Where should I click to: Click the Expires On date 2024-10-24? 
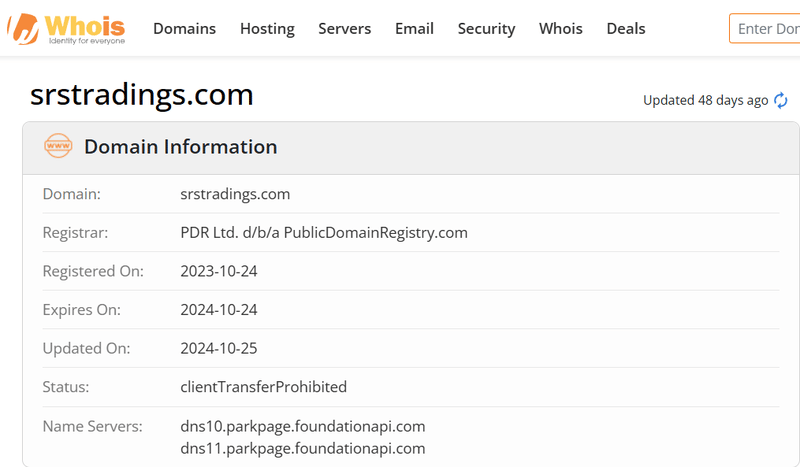(x=218, y=310)
